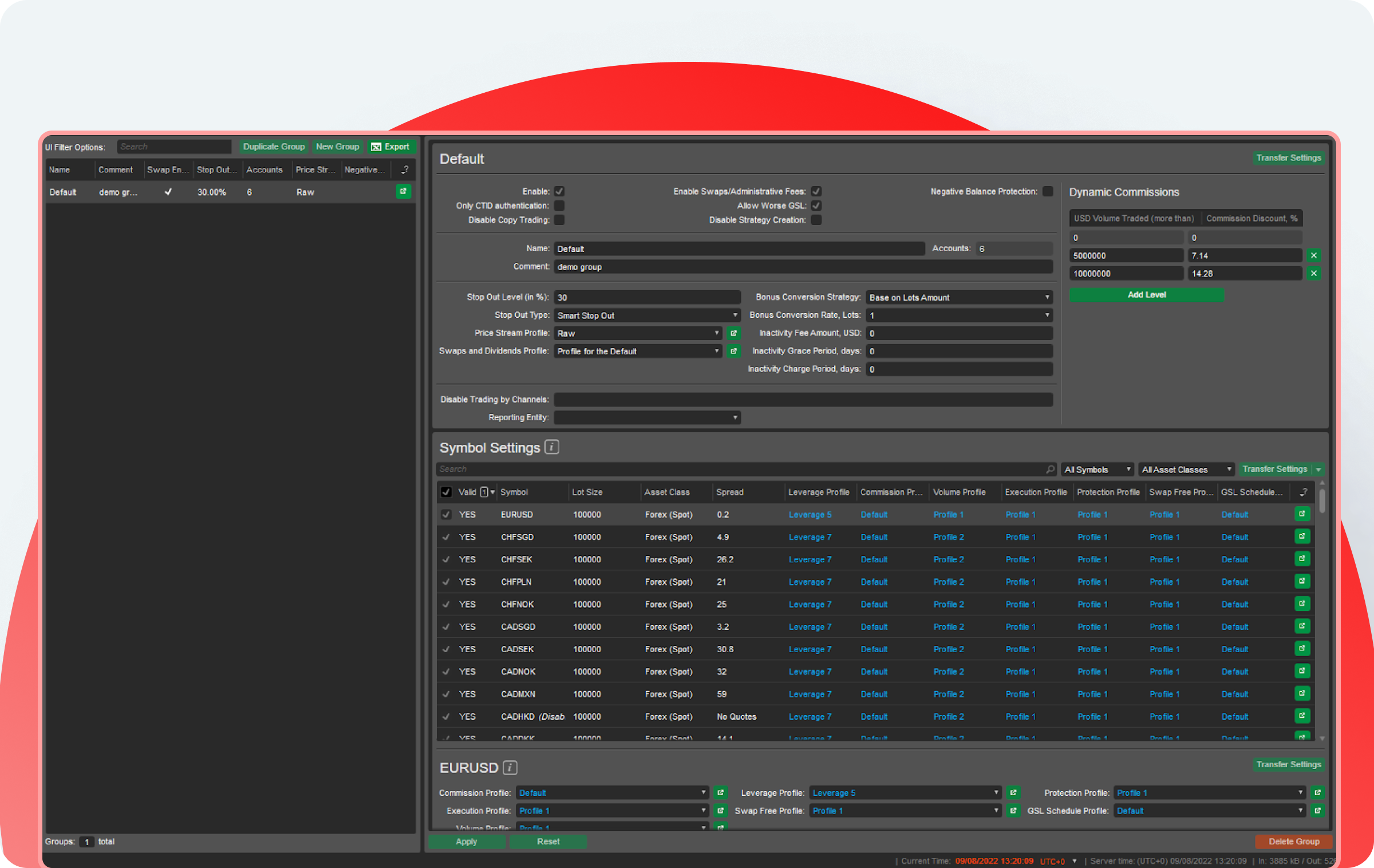Screen dimensions: 1374x868
Task: Open All Symbols filter dropdown
Action: point(1097,469)
